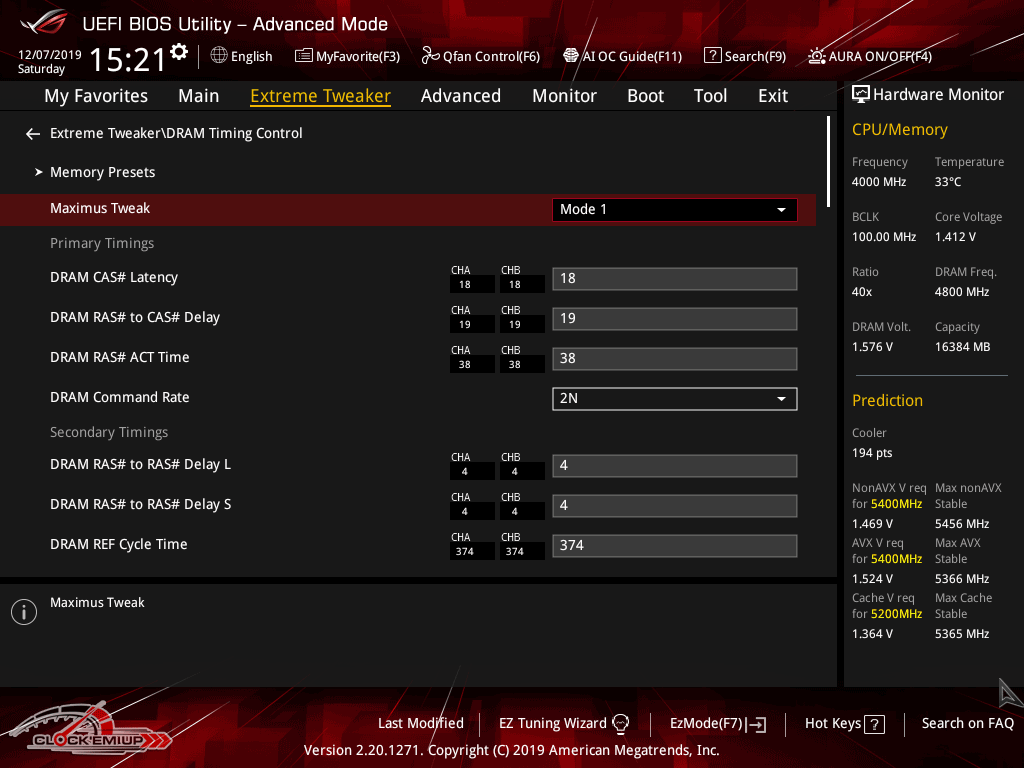Open the DRAM Command Rate 2N dropdown

click(x=674, y=399)
